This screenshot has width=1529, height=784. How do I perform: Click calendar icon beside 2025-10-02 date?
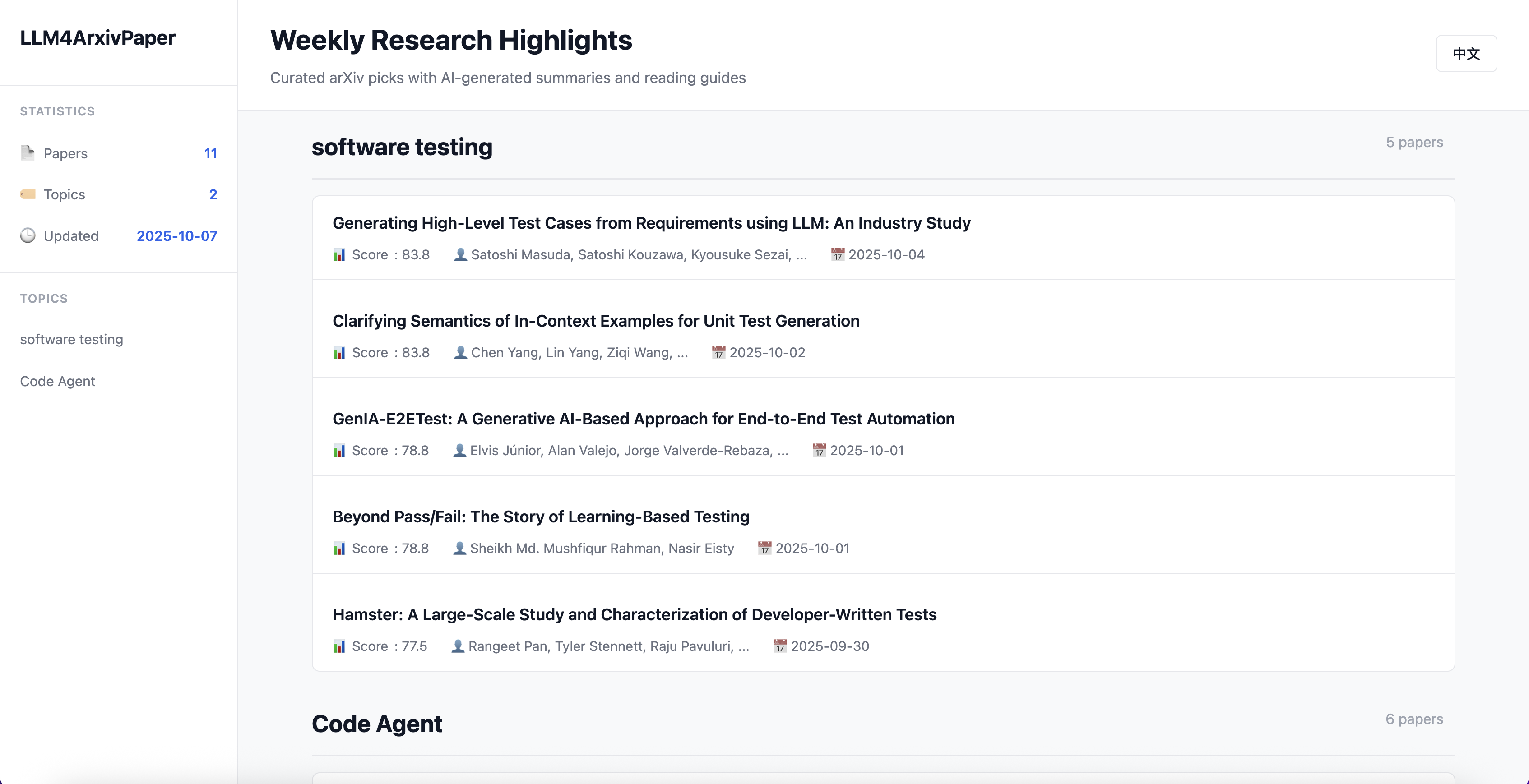[x=718, y=353]
